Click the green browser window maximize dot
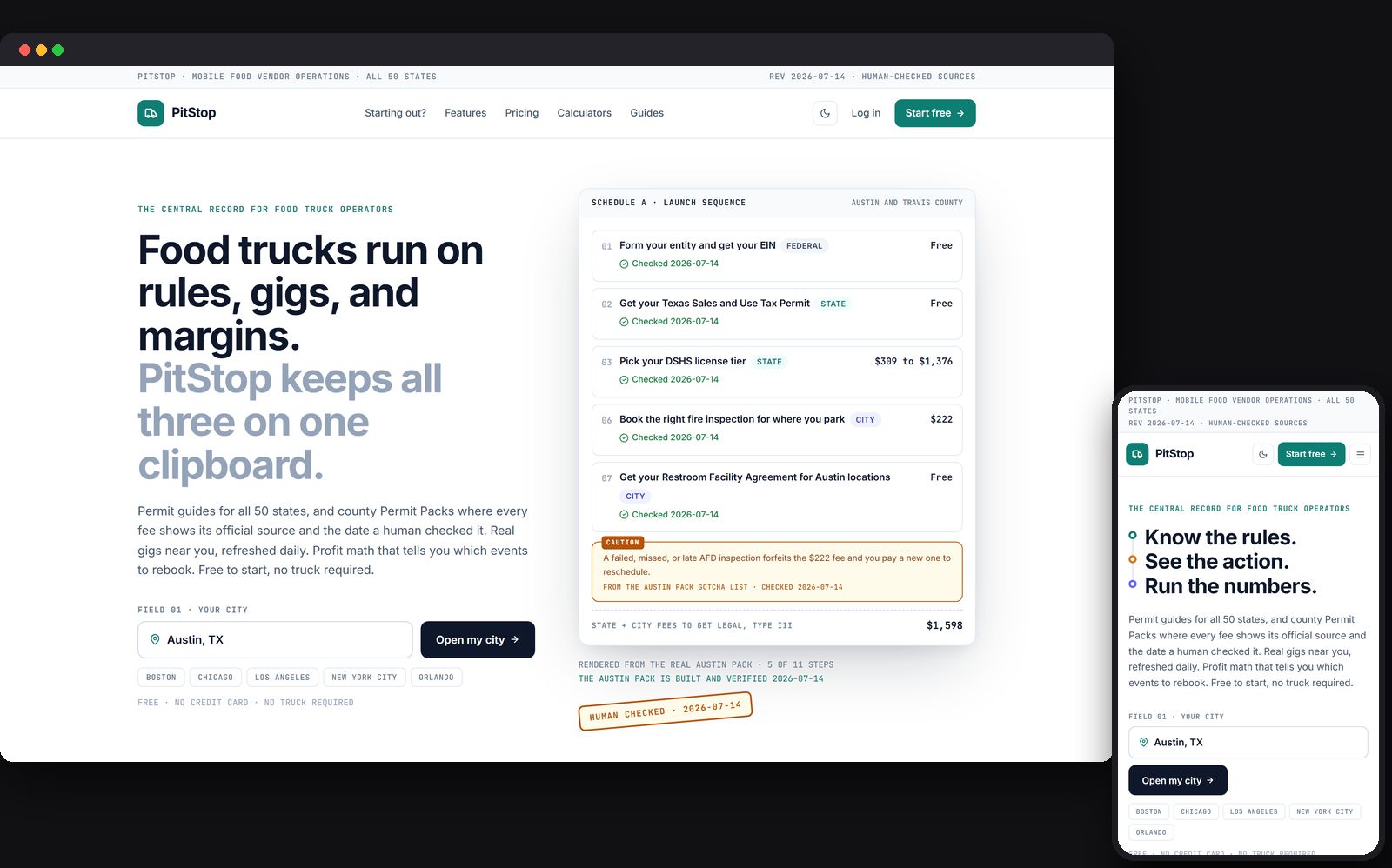The width and height of the screenshot is (1392, 868). coord(57,50)
